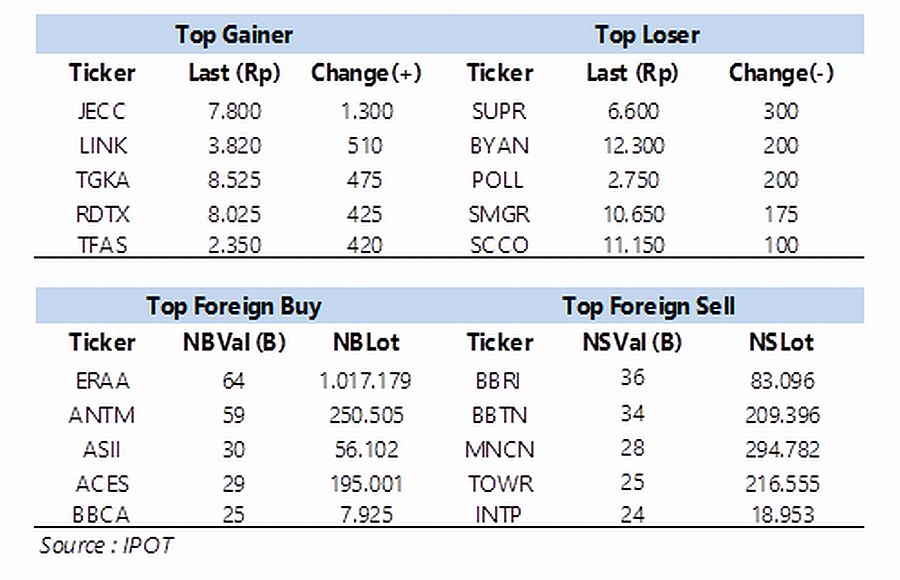This screenshot has width=900, height=580.
Task: Click the Top Gainer header
Action: click(x=234, y=34)
